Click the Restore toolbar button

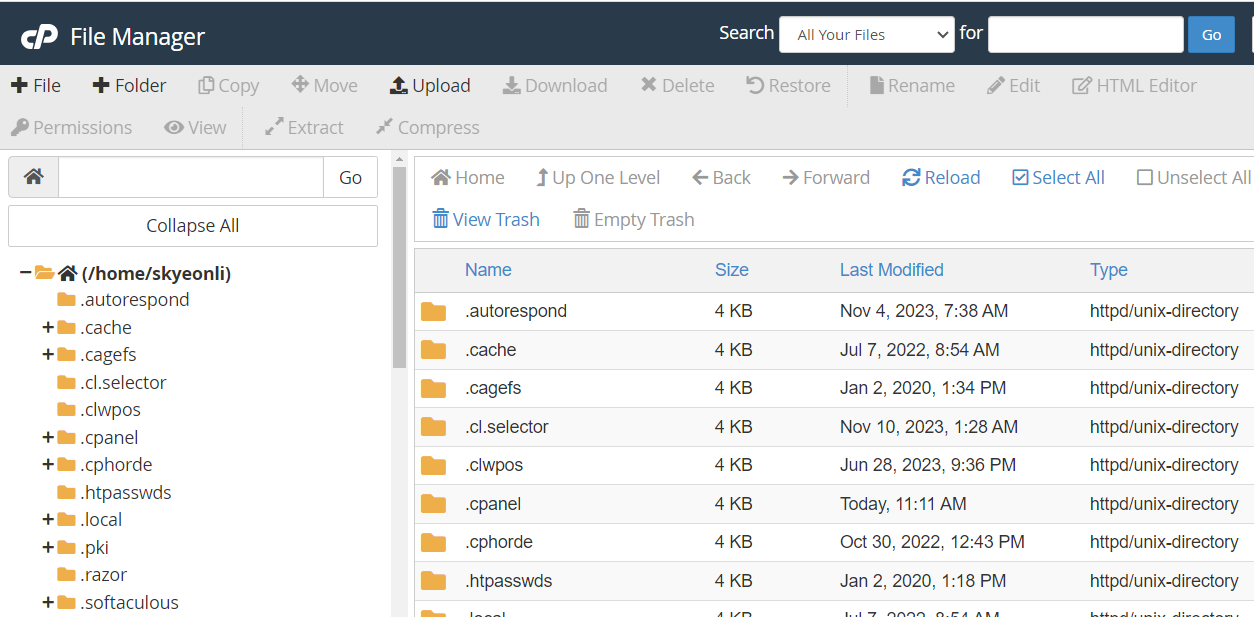tap(788, 86)
